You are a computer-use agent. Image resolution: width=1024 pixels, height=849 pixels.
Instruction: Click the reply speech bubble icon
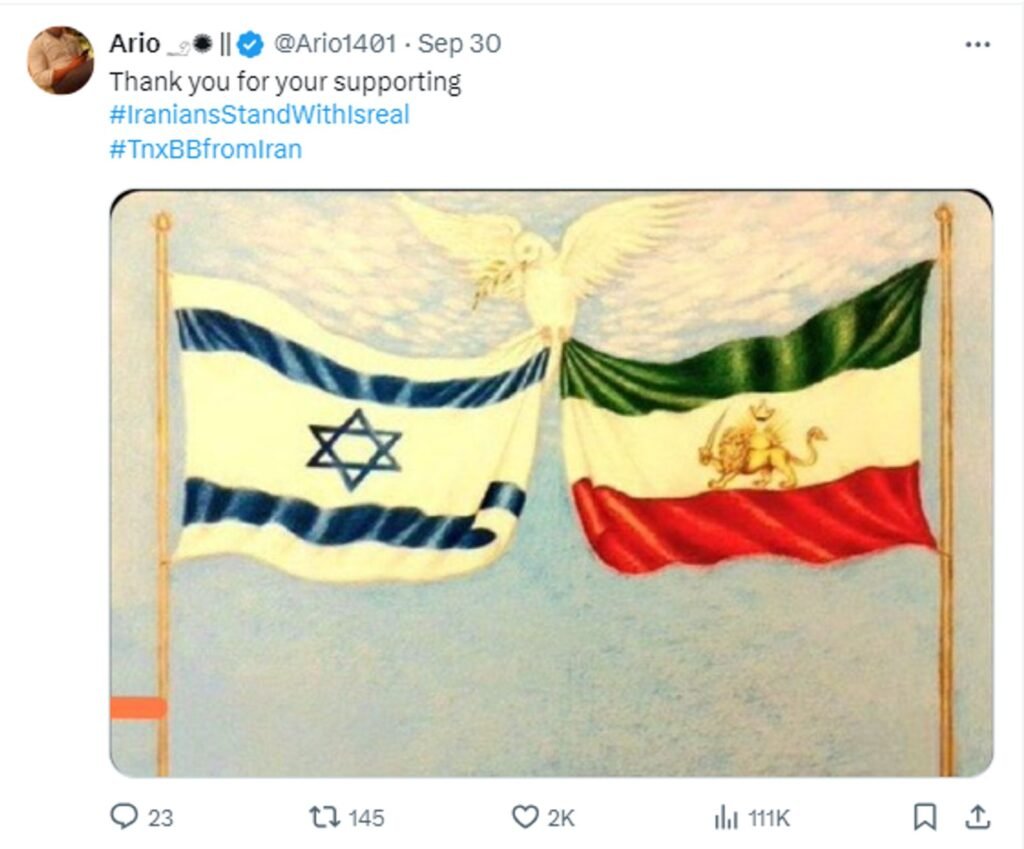[124, 816]
